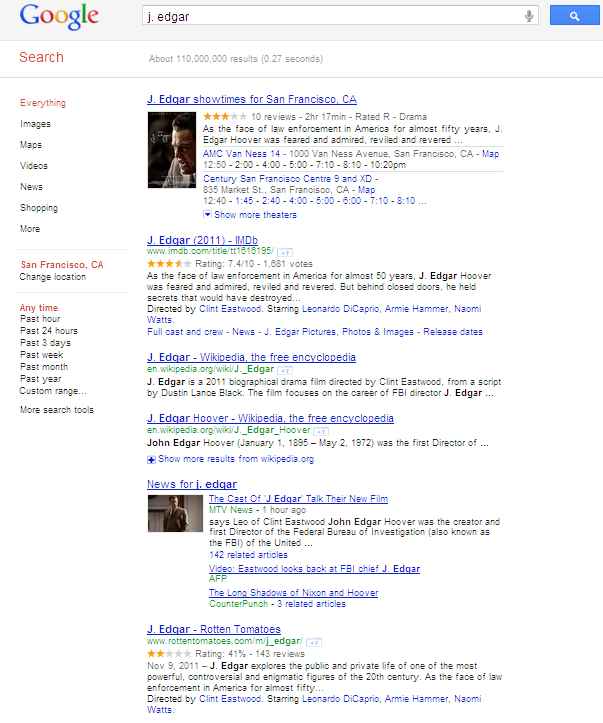Switch to News search

click(31, 187)
